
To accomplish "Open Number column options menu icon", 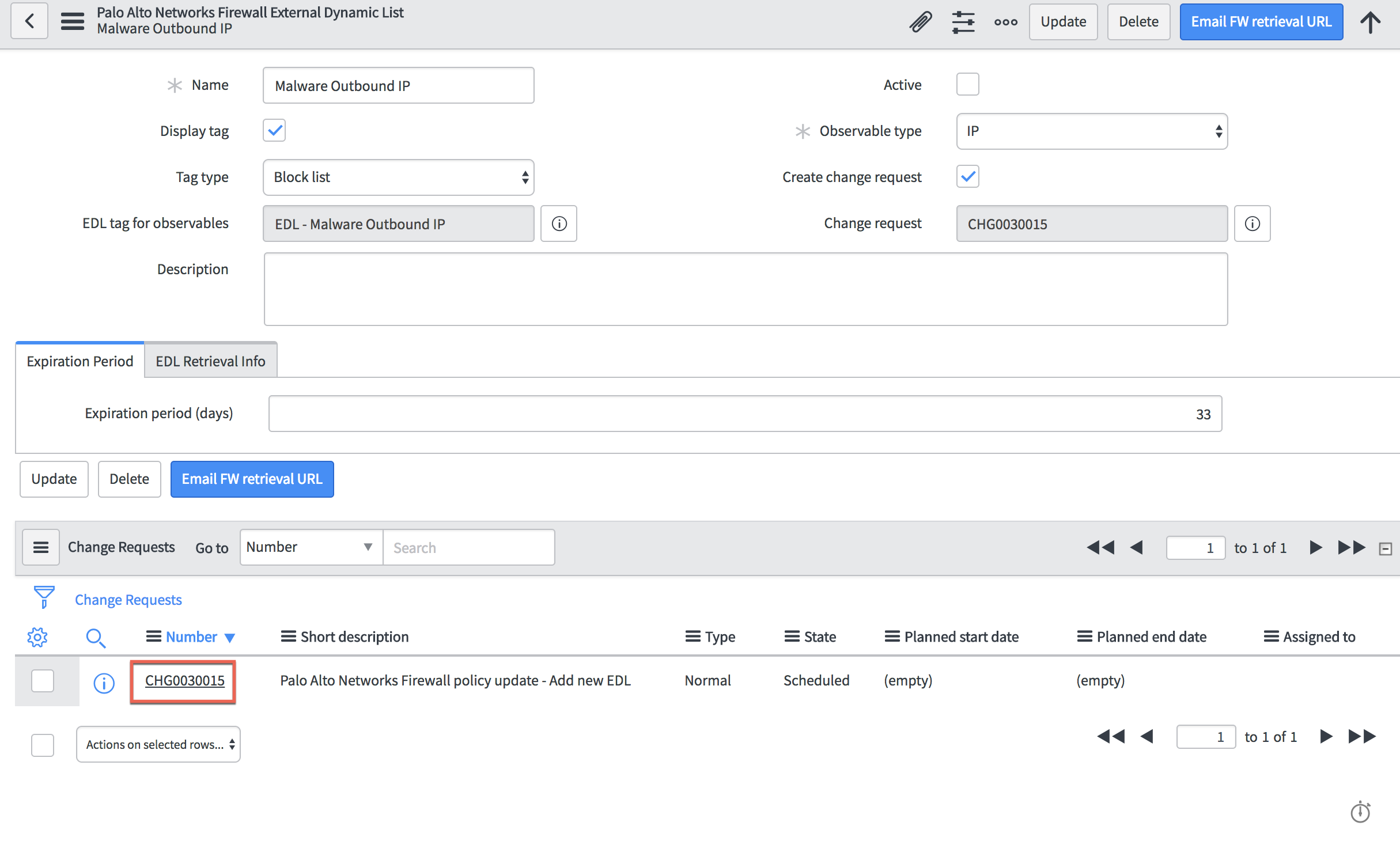I will [x=153, y=637].
